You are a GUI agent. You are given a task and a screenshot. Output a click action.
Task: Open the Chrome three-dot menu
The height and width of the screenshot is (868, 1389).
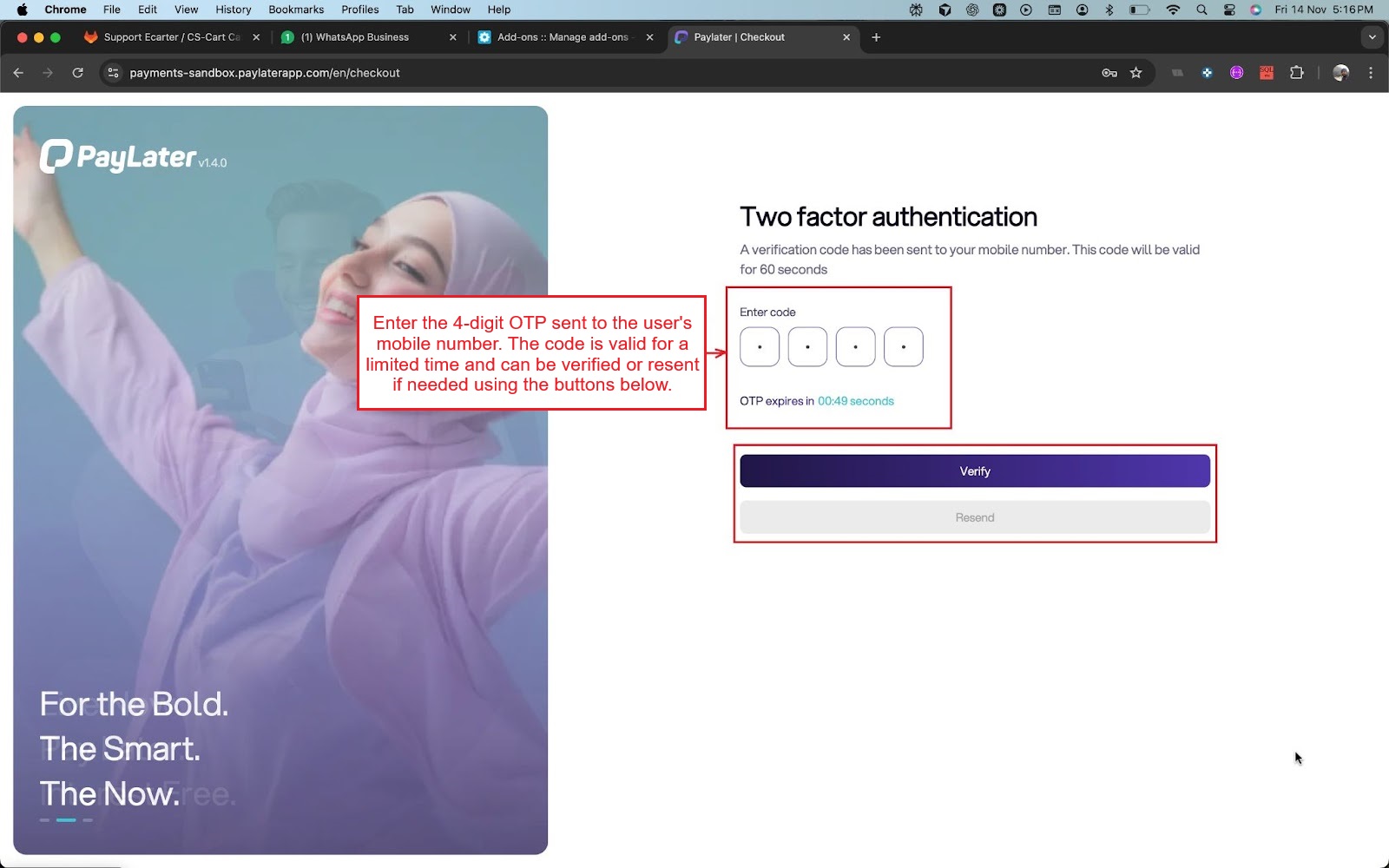[x=1371, y=73]
